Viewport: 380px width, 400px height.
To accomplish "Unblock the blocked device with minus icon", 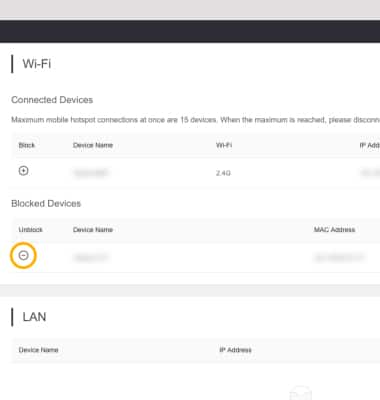I will 23,256.
